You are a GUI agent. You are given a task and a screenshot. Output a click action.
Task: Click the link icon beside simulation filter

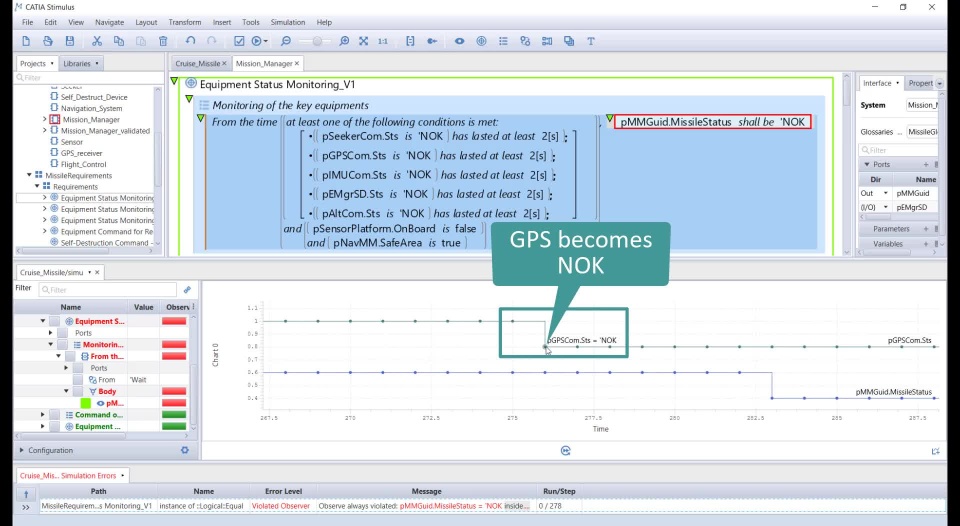click(x=187, y=290)
